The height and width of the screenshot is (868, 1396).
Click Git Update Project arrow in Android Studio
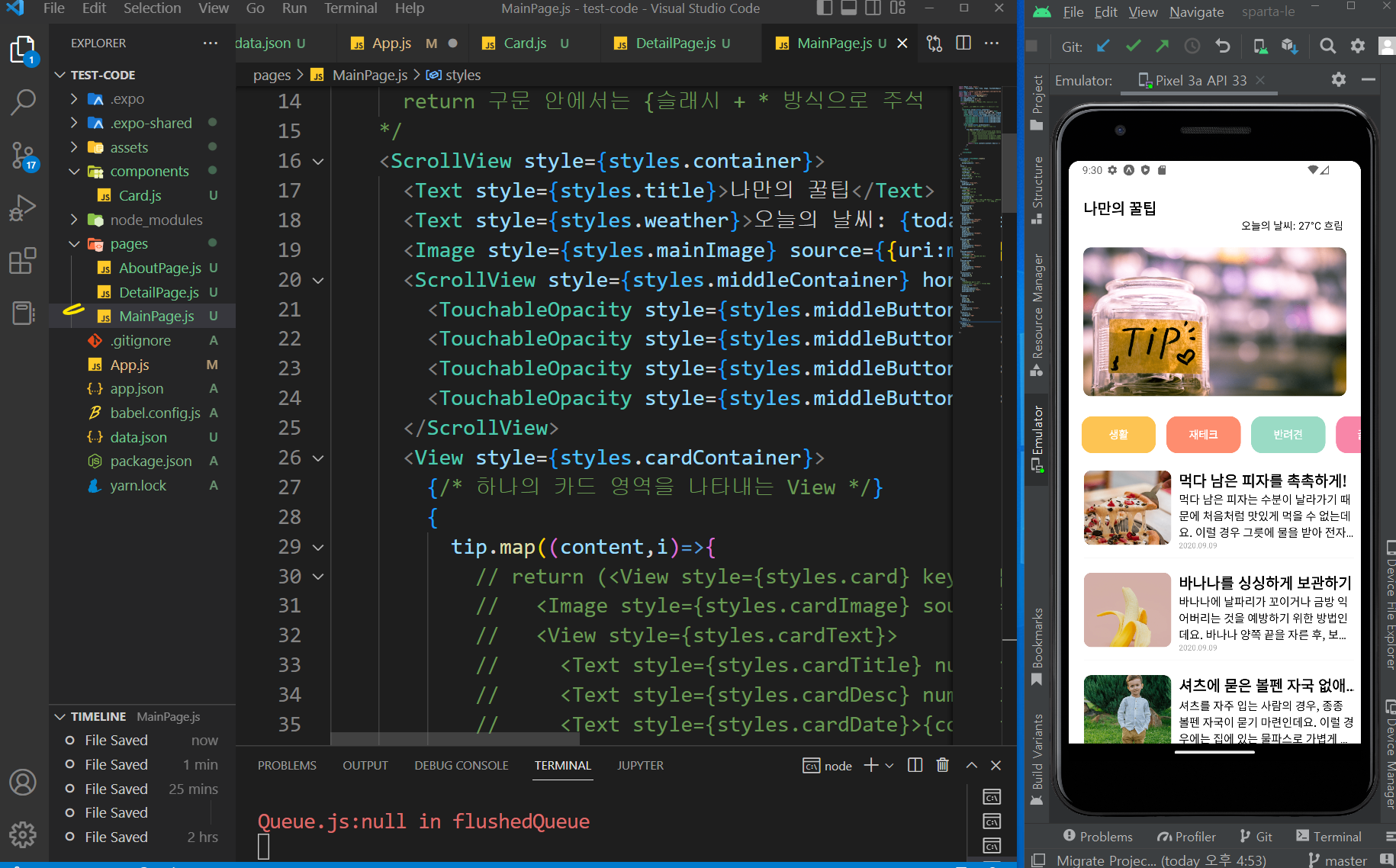(x=1103, y=47)
